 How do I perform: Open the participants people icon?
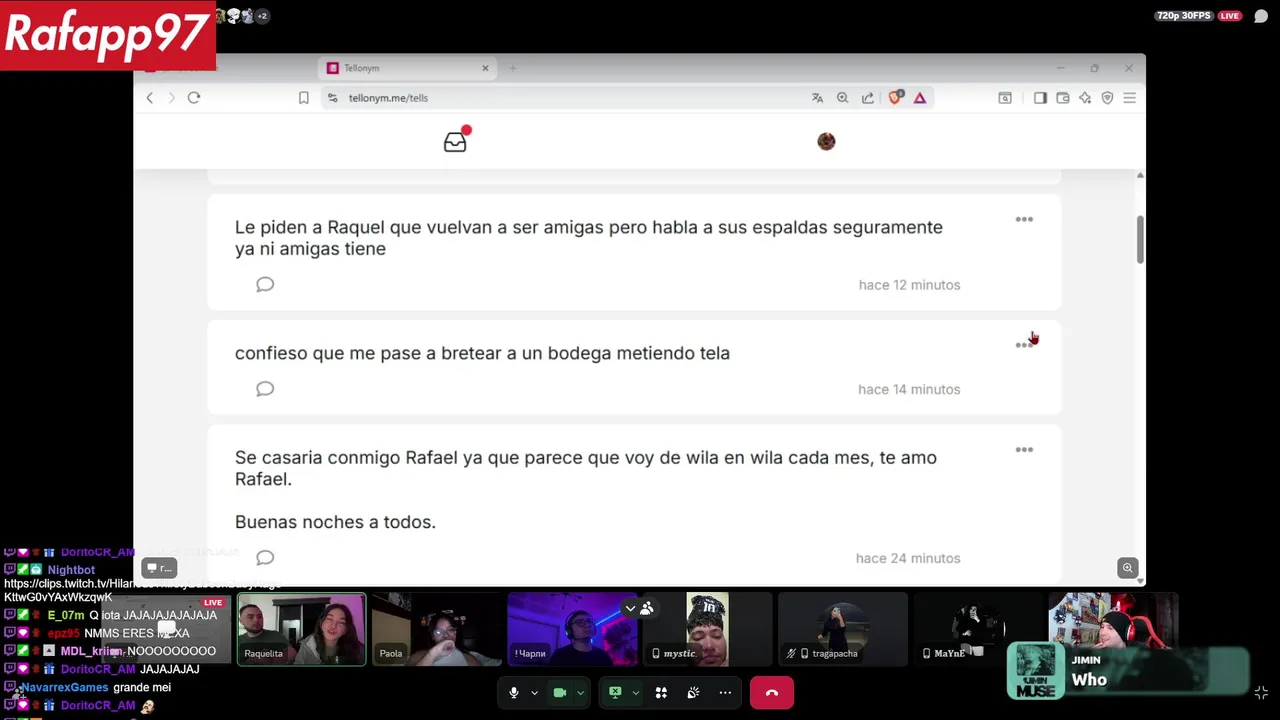click(647, 608)
